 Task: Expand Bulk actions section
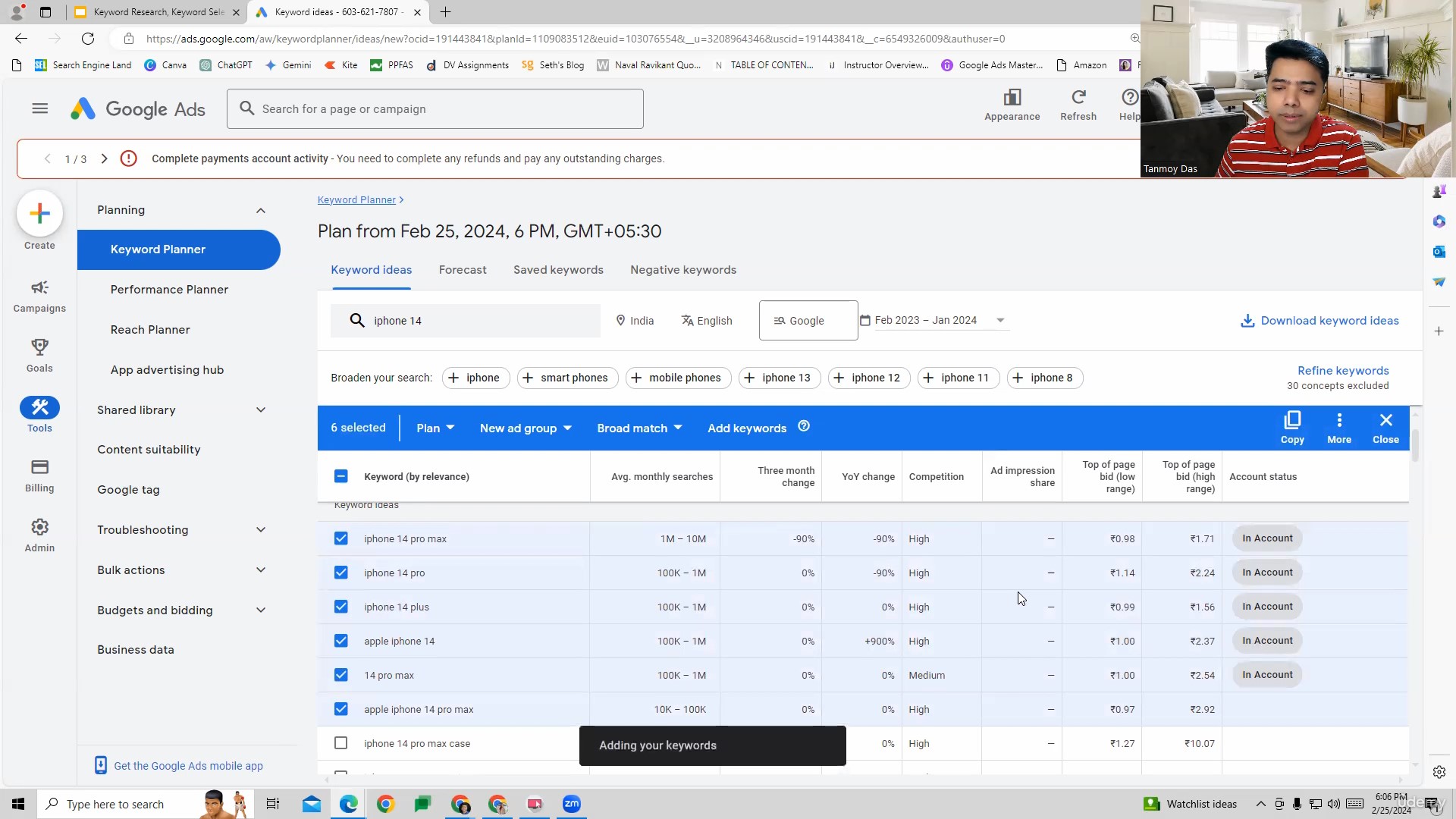point(260,570)
